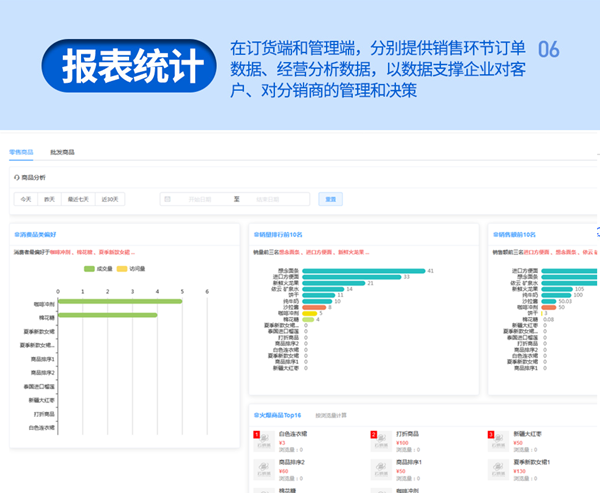Image resolution: width=600 pixels, height=493 pixels.
Task: Click the 咖啡冲剂 bar in preference chart
Action: [x=120, y=301]
